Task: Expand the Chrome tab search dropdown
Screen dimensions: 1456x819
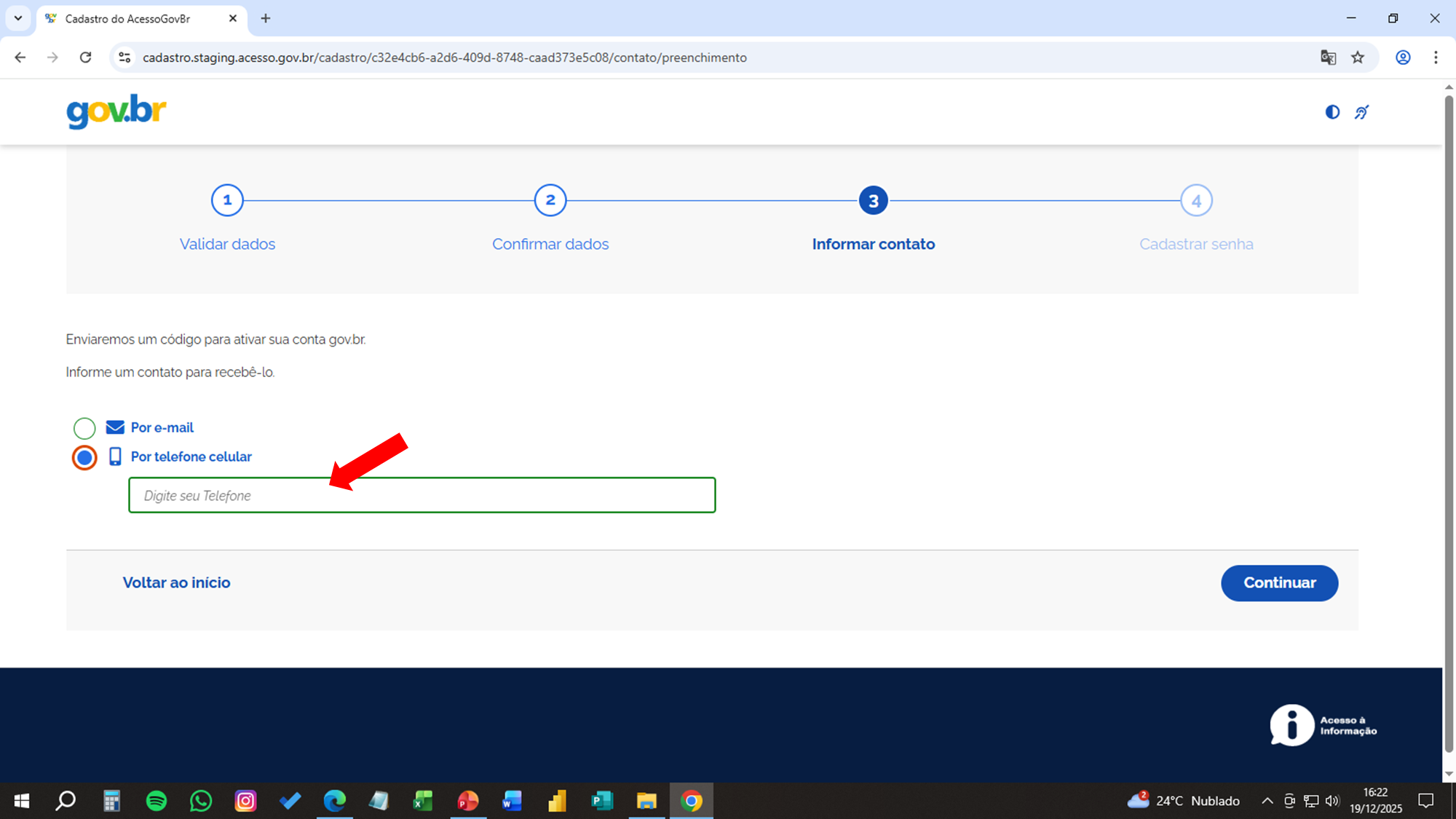Action: point(18,18)
